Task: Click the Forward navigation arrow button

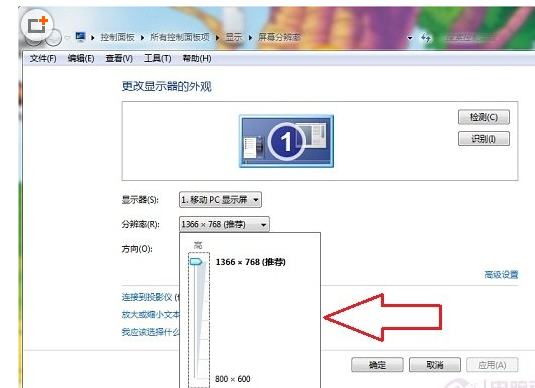Action: click(x=54, y=38)
